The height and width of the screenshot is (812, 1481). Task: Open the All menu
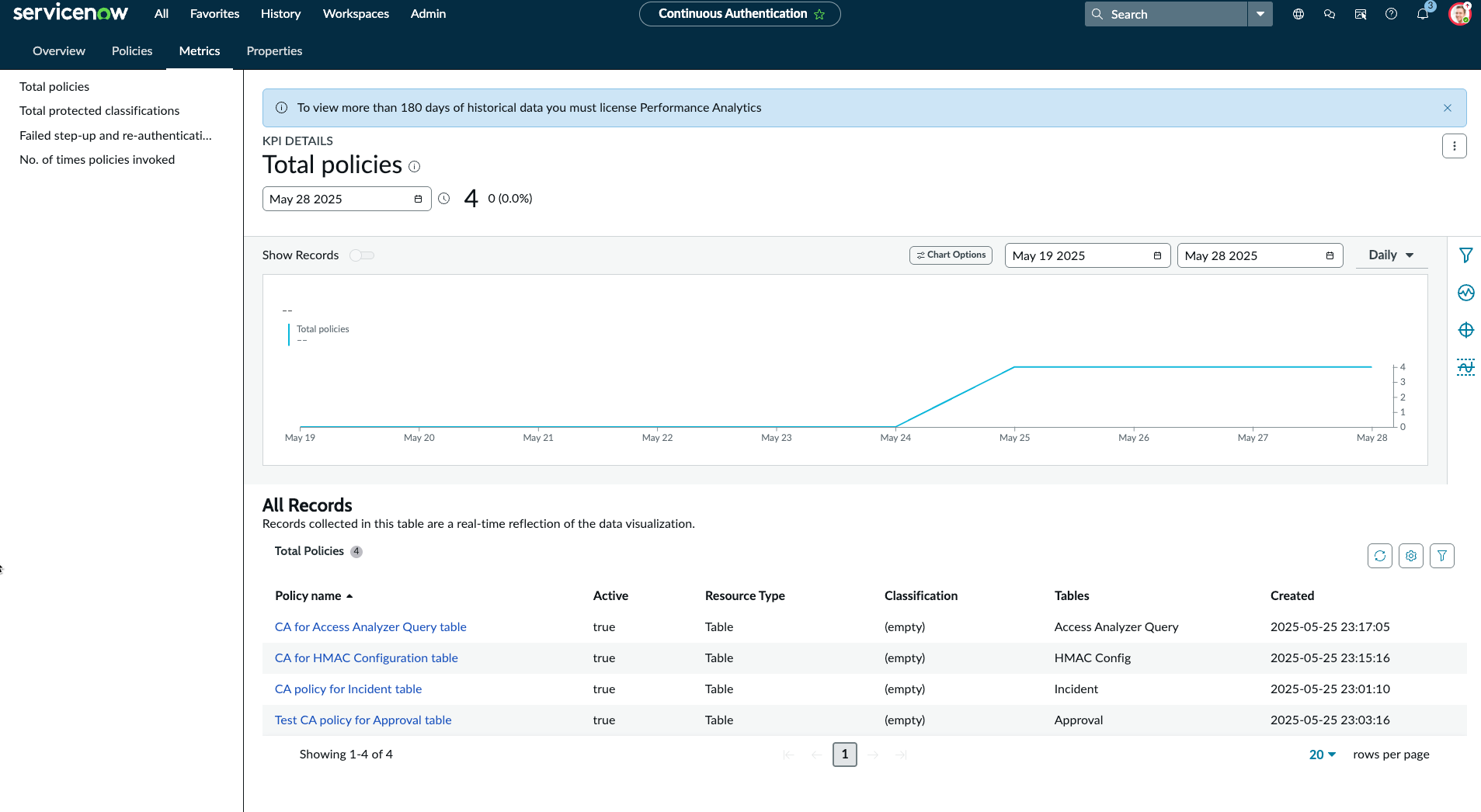162,13
